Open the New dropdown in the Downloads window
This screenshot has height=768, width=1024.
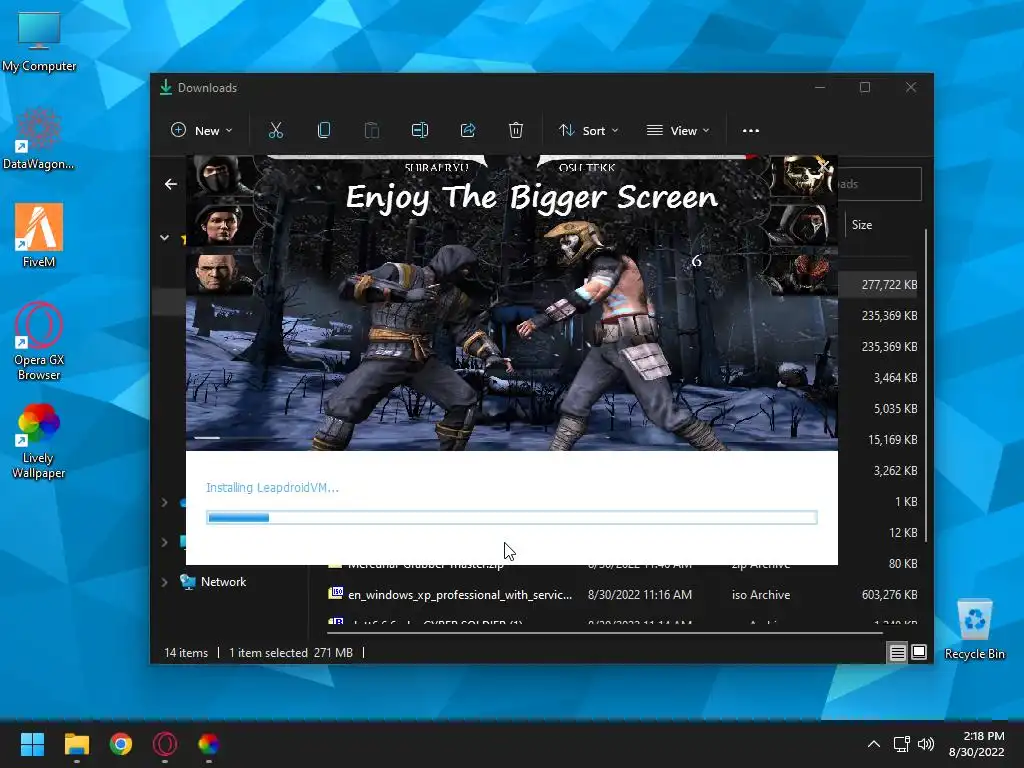pyautogui.click(x=202, y=131)
